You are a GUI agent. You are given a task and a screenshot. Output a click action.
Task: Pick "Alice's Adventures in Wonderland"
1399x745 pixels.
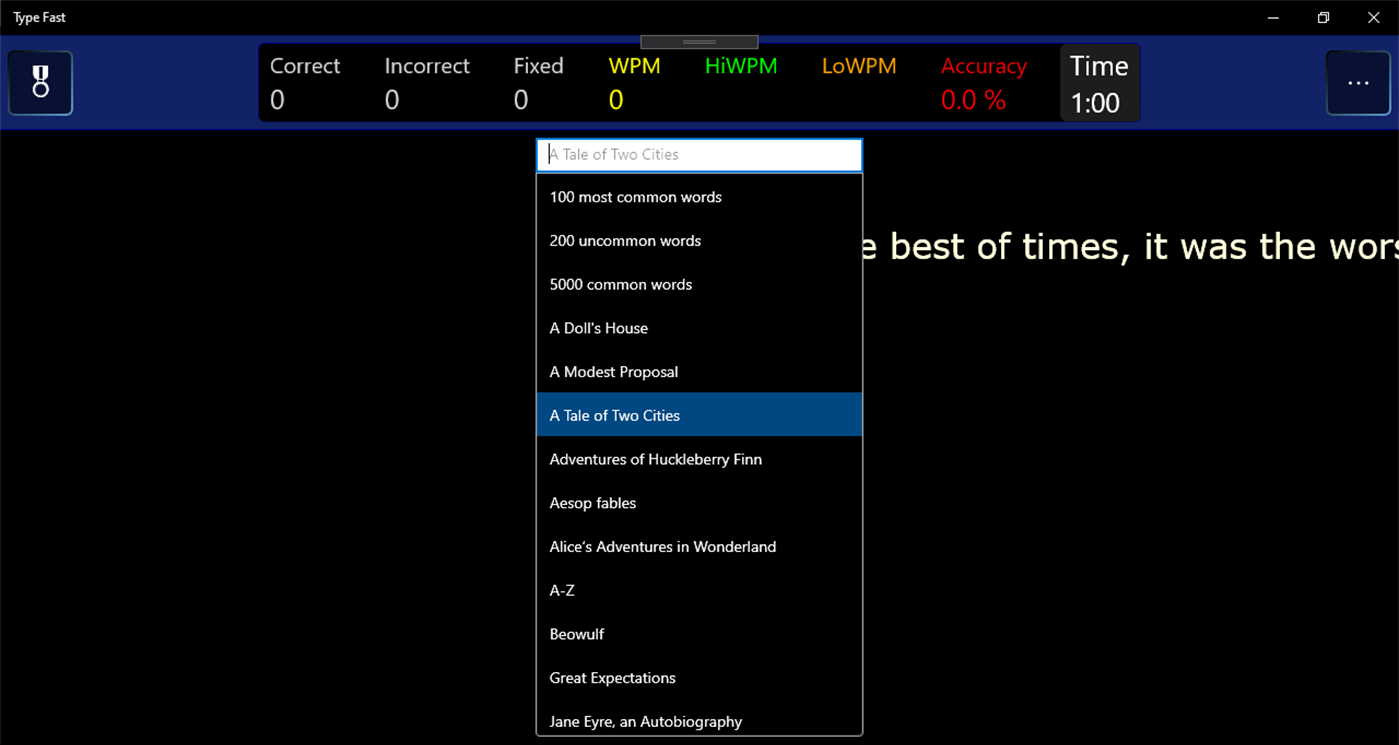tap(662, 546)
